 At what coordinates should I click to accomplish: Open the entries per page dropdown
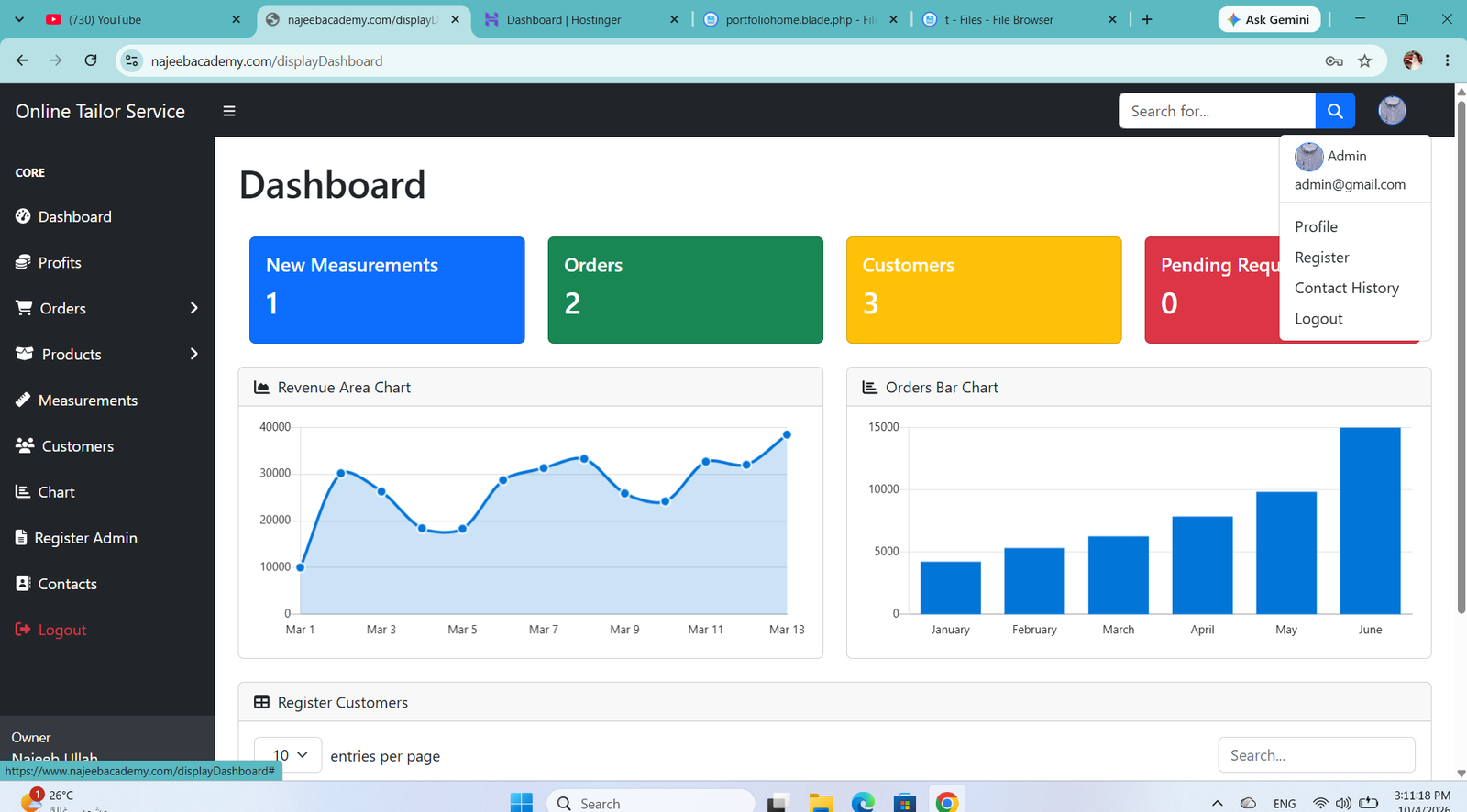coord(288,755)
